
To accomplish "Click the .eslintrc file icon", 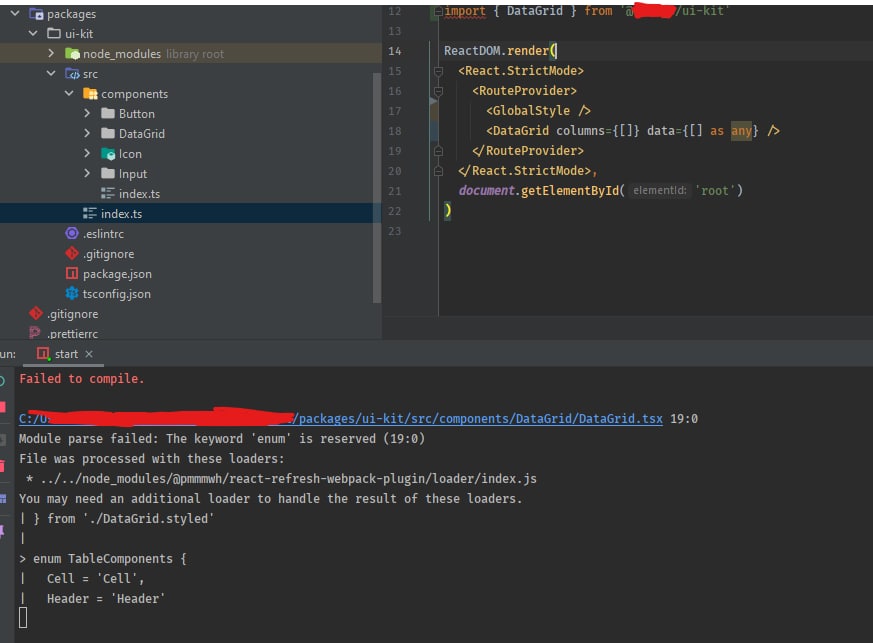I will point(72,233).
